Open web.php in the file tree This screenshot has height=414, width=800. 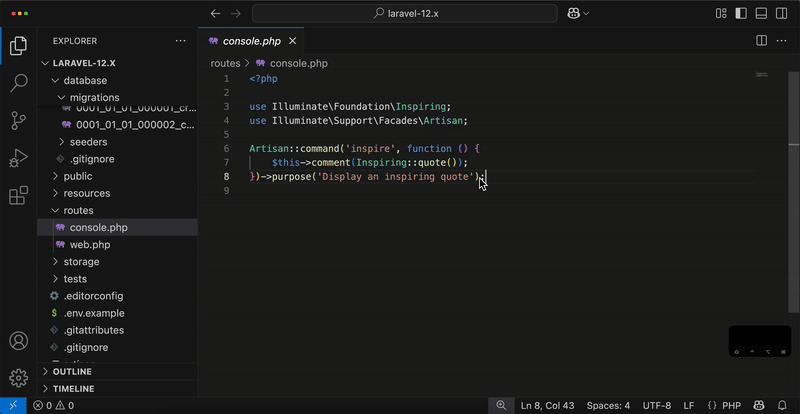[117, 245]
